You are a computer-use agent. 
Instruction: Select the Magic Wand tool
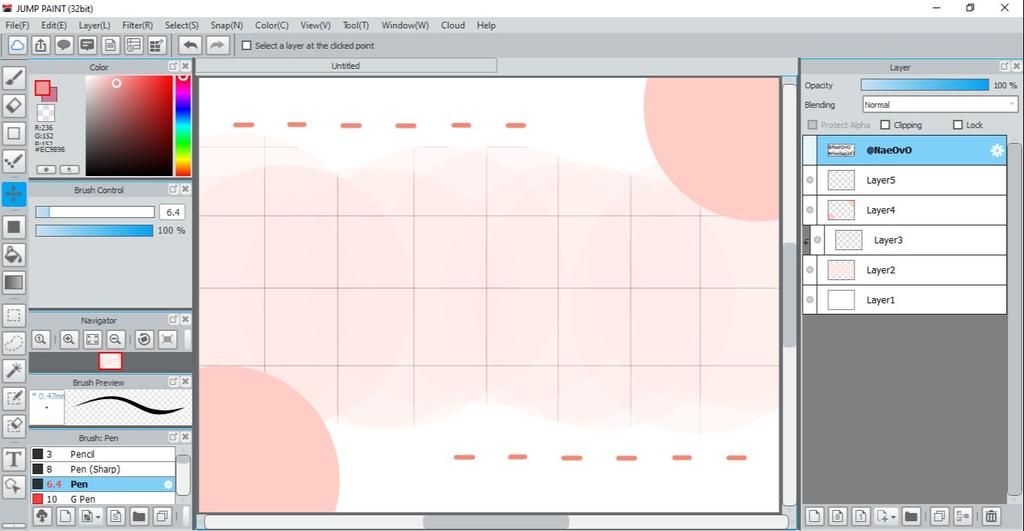14,370
